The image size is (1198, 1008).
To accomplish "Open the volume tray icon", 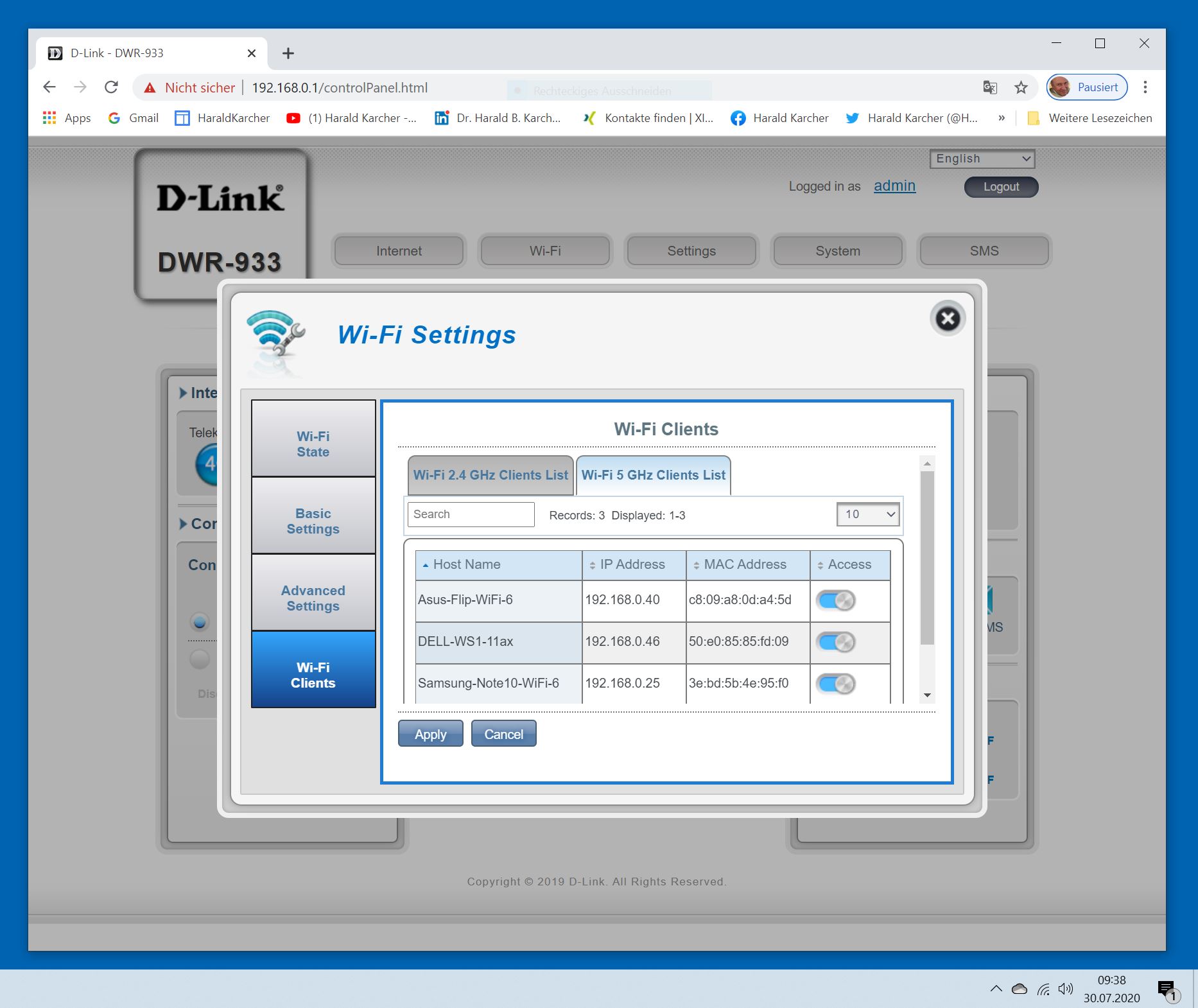I will point(1066,989).
